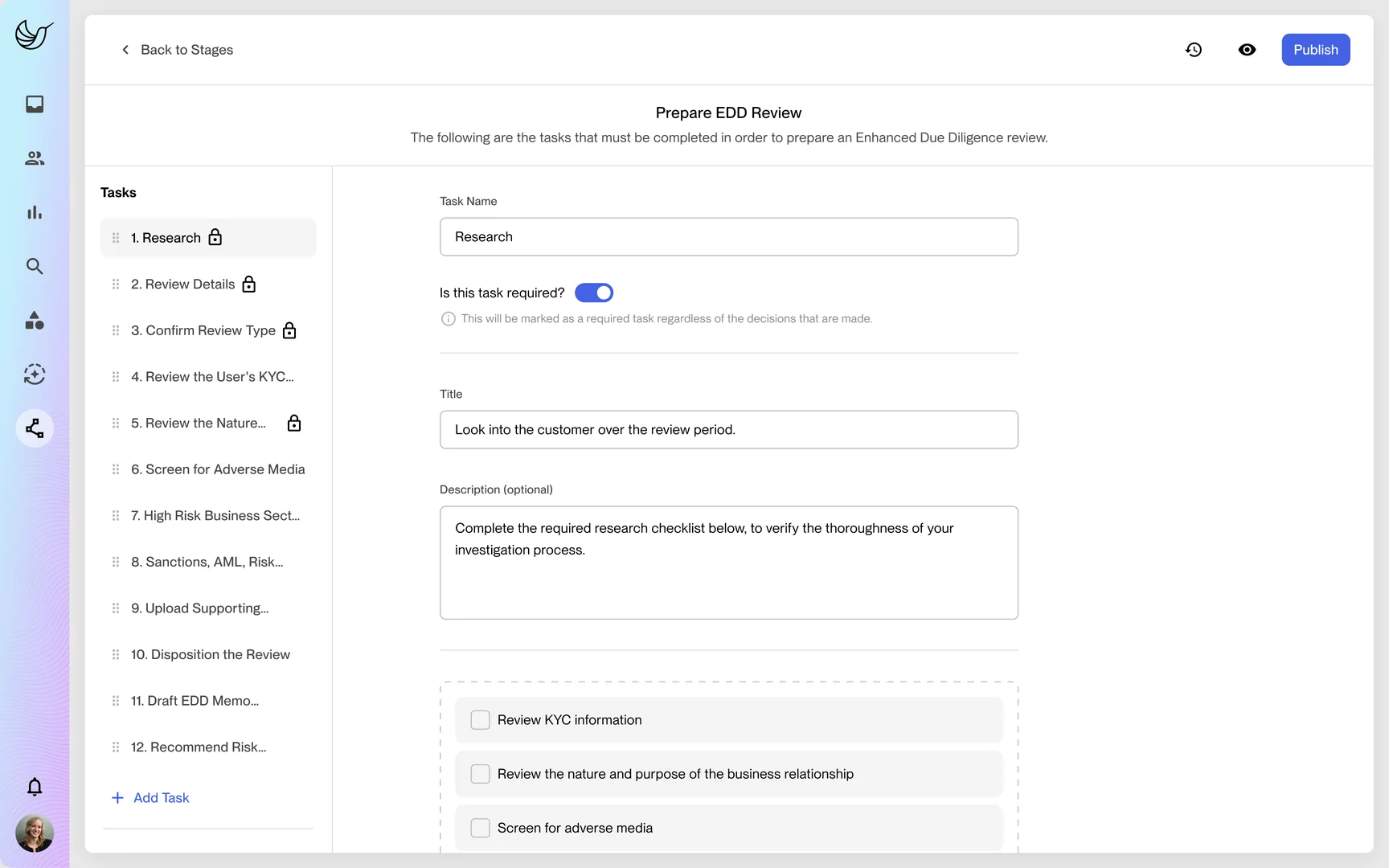Open the people icon in sidebar
The image size is (1389, 868).
35,158
